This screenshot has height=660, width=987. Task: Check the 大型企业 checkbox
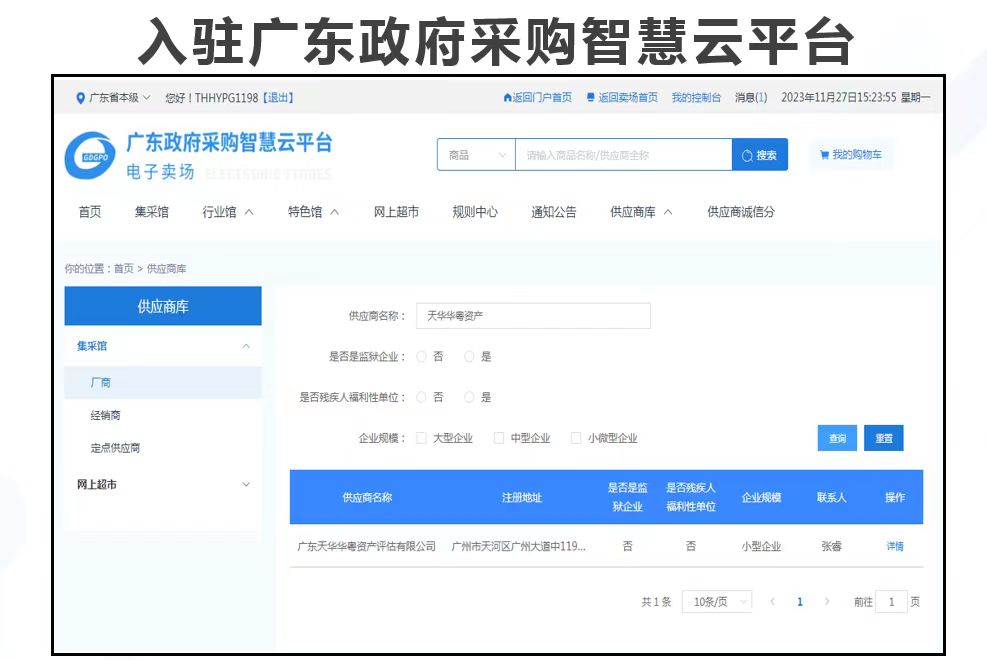(421, 438)
